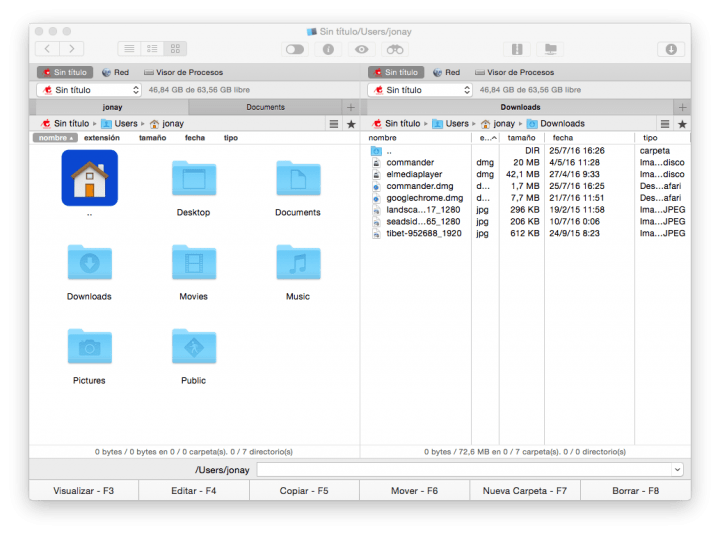Open right panel list menu icon

coord(665,124)
